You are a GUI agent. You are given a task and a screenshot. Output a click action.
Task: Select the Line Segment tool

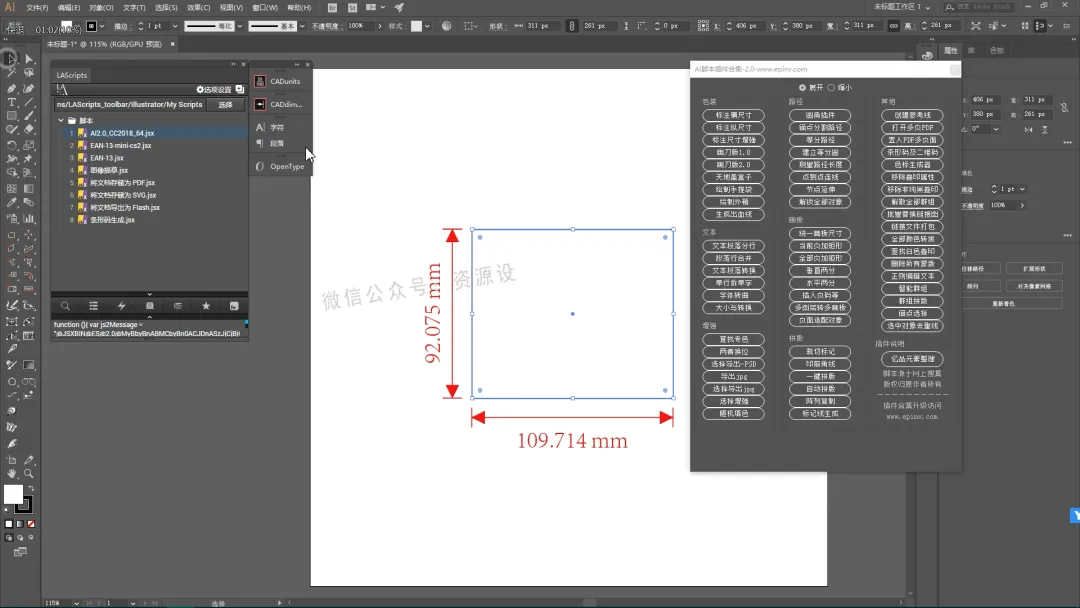click(x=29, y=102)
